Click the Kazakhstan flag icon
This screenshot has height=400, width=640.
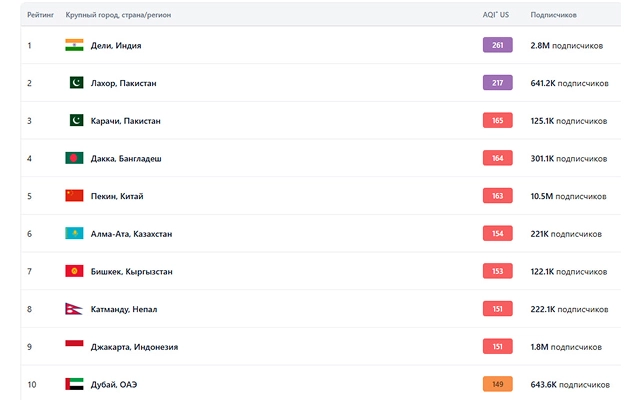pyautogui.click(x=74, y=233)
